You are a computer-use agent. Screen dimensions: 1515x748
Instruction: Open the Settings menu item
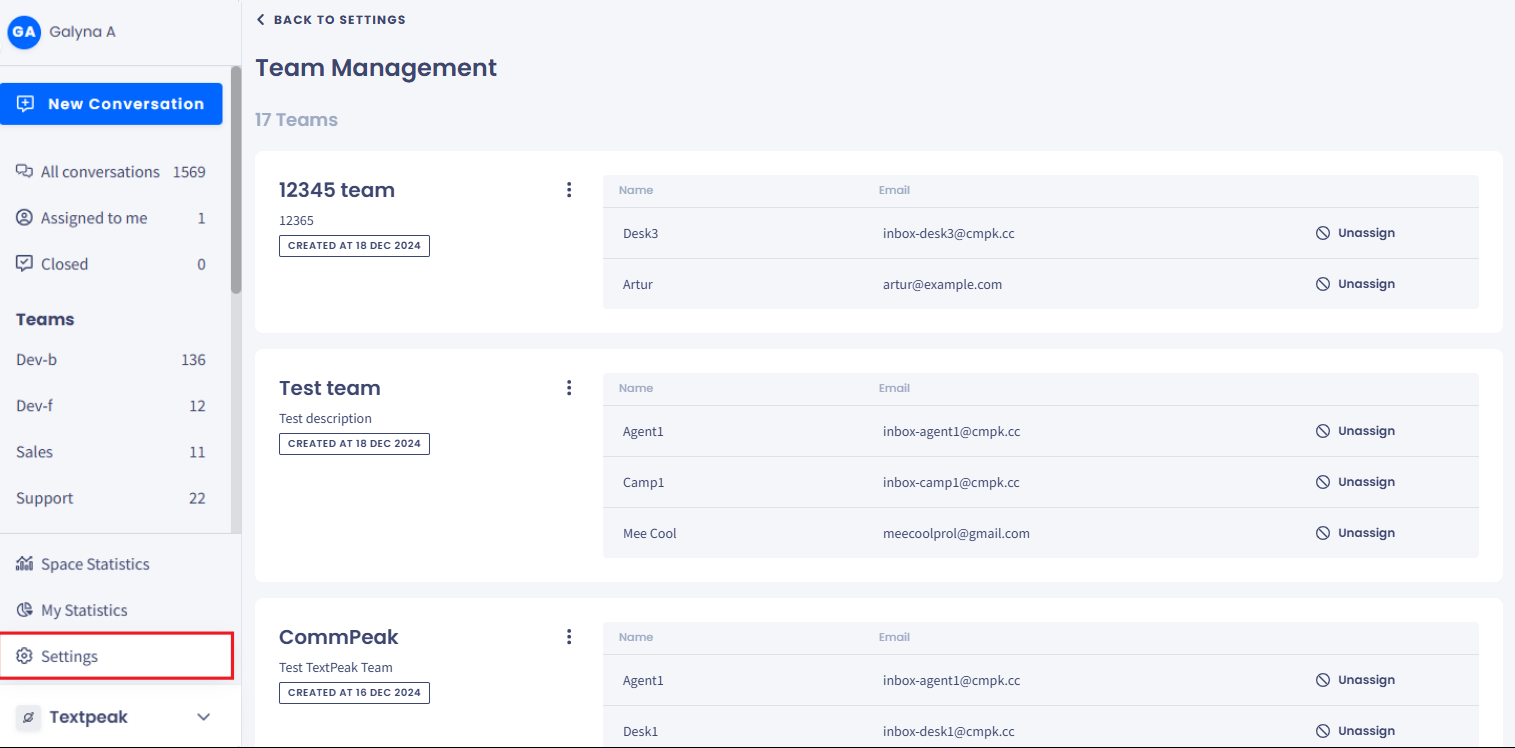tap(116, 656)
